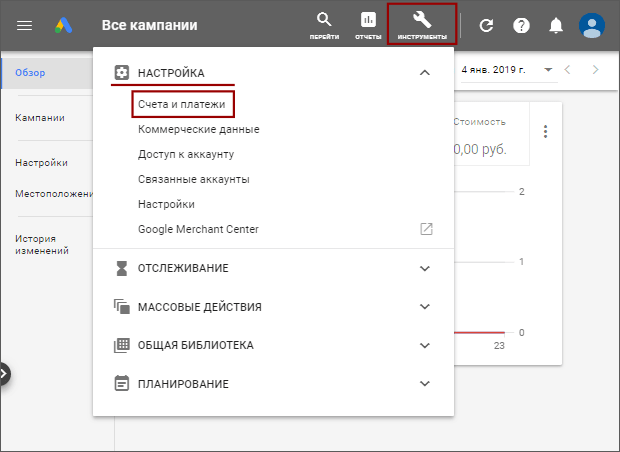620x452 pixels.
Task: Open the hamburger navigation menu
Action: pos(25,26)
